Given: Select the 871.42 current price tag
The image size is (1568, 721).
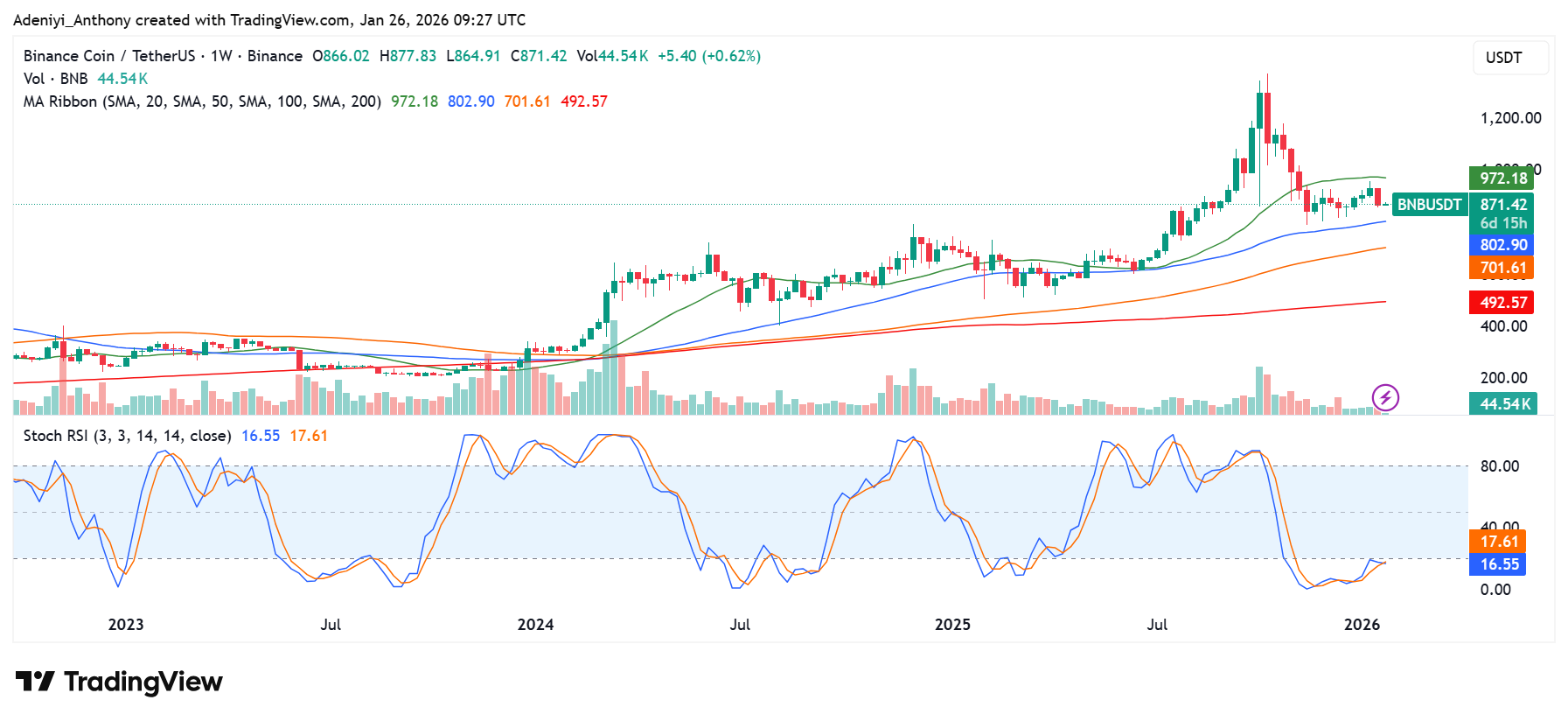Looking at the screenshot, I should 1502,205.
